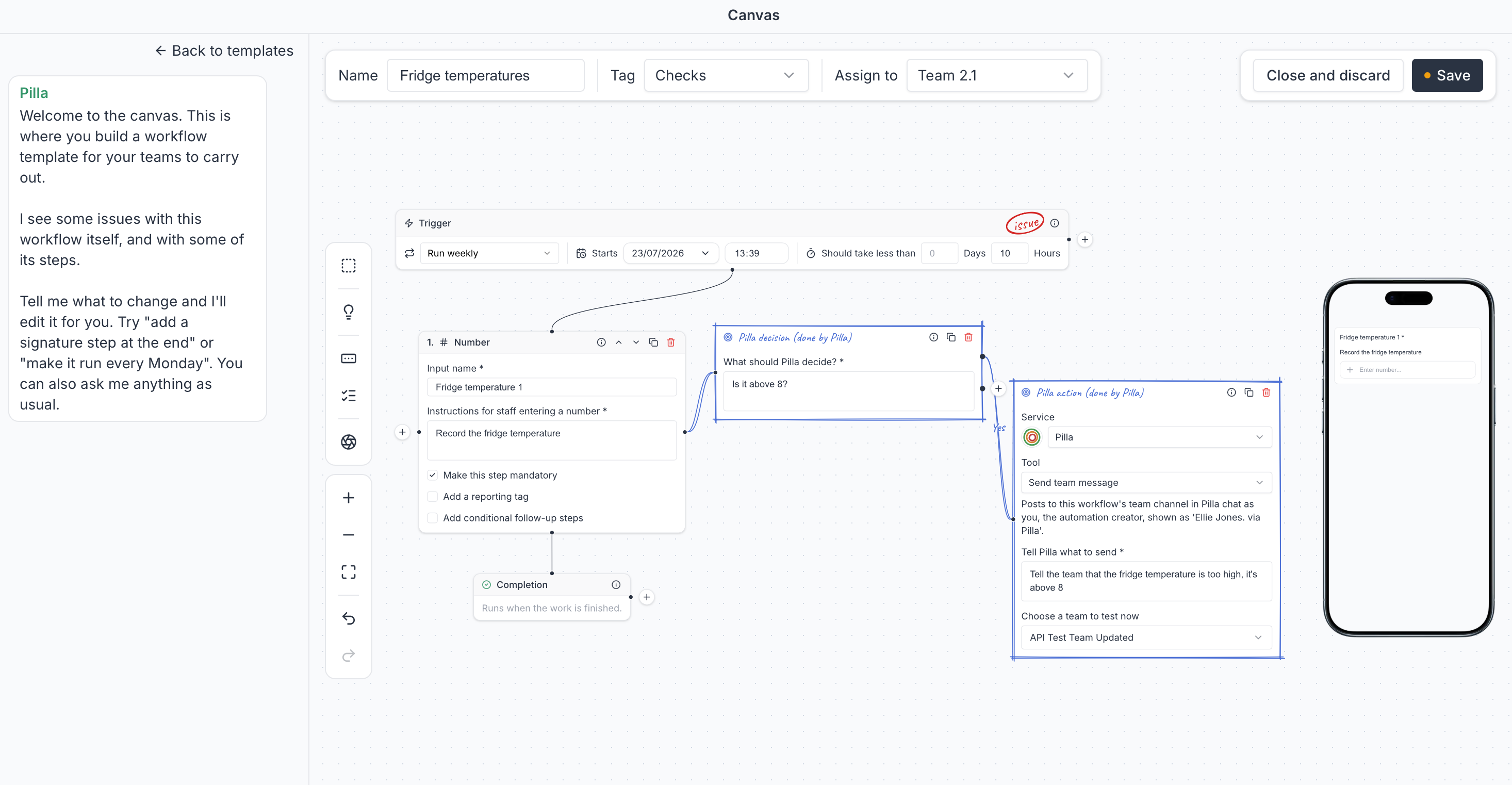
Task: Click the Completion step header
Action: coord(552,585)
